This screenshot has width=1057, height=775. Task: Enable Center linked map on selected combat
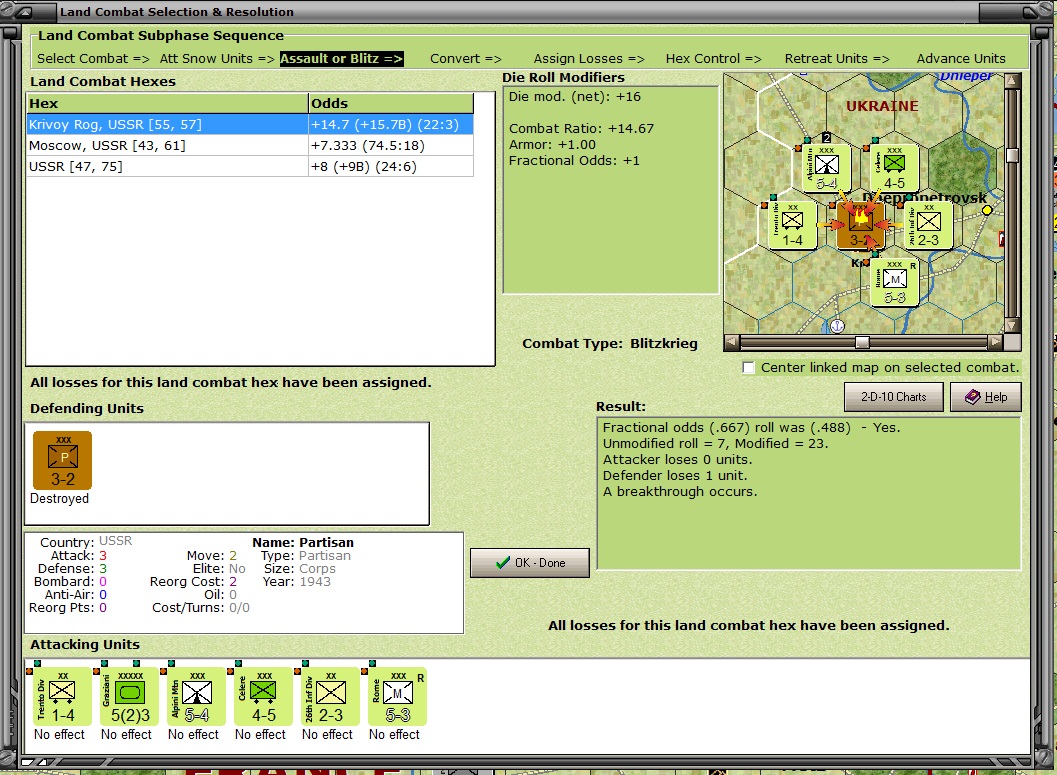click(748, 367)
